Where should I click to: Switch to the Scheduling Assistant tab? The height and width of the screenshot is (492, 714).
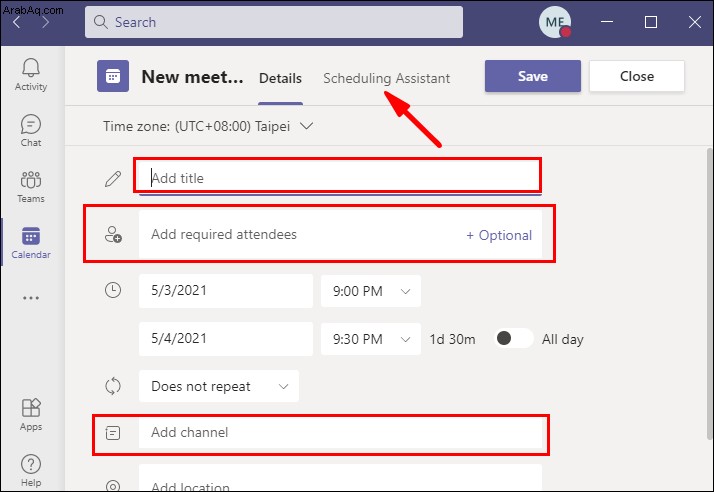[x=386, y=78]
